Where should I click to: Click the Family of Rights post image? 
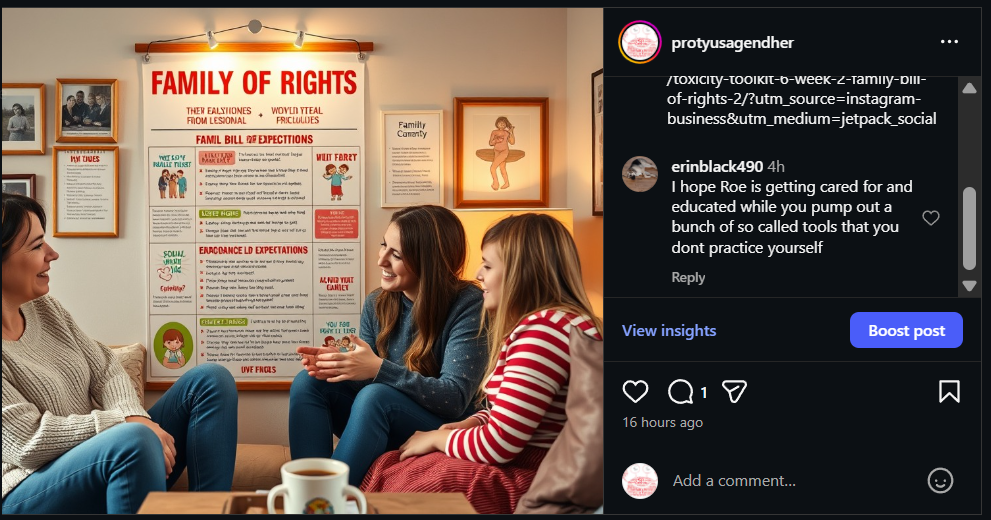pos(302,260)
